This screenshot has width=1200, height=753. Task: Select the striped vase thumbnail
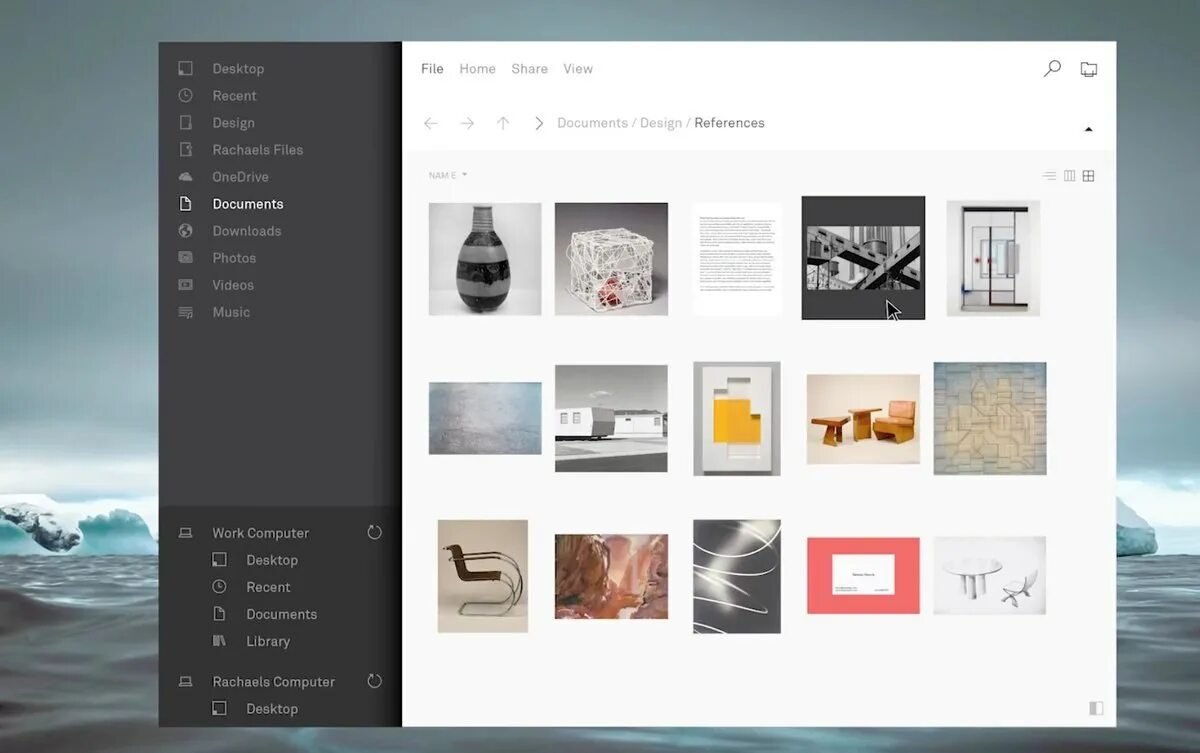tap(485, 259)
